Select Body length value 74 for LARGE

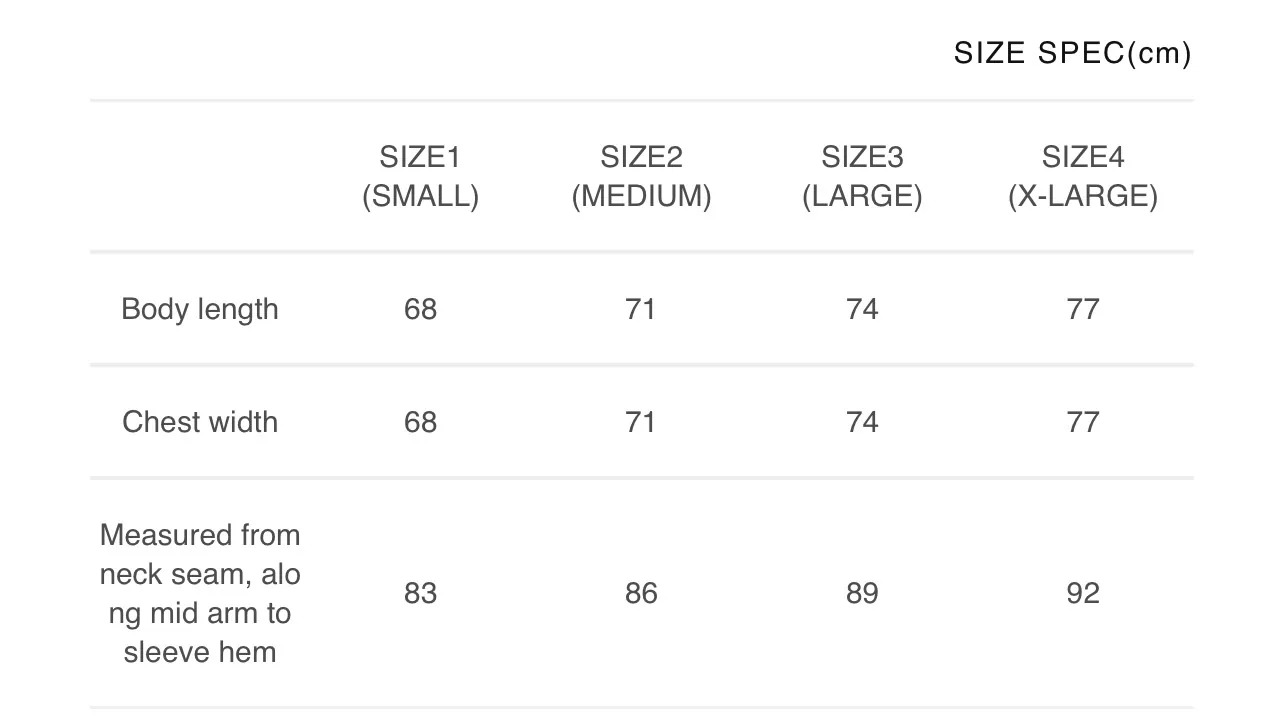(862, 309)
